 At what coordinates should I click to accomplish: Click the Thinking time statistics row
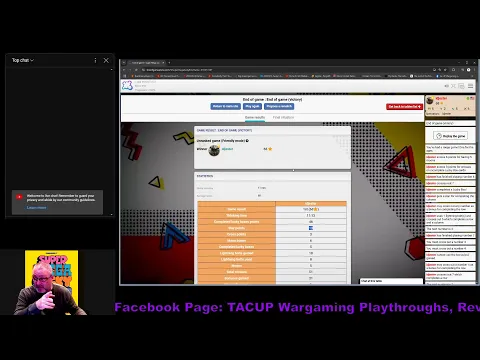pyautogui.click(x=272, y=216)
